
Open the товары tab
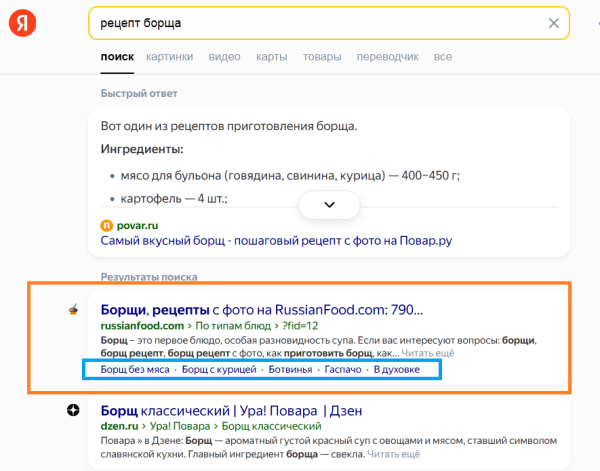[x=322, y=57]
